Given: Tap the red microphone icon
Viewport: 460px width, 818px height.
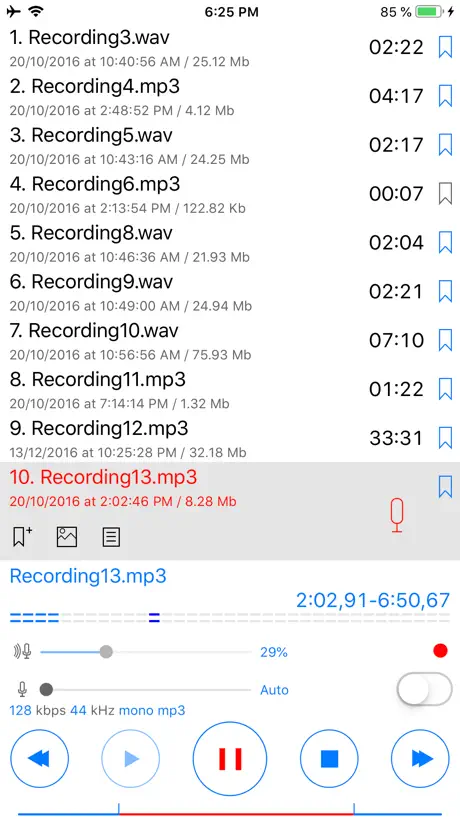Looking at the screenshot, I should (x=397, y=515).
